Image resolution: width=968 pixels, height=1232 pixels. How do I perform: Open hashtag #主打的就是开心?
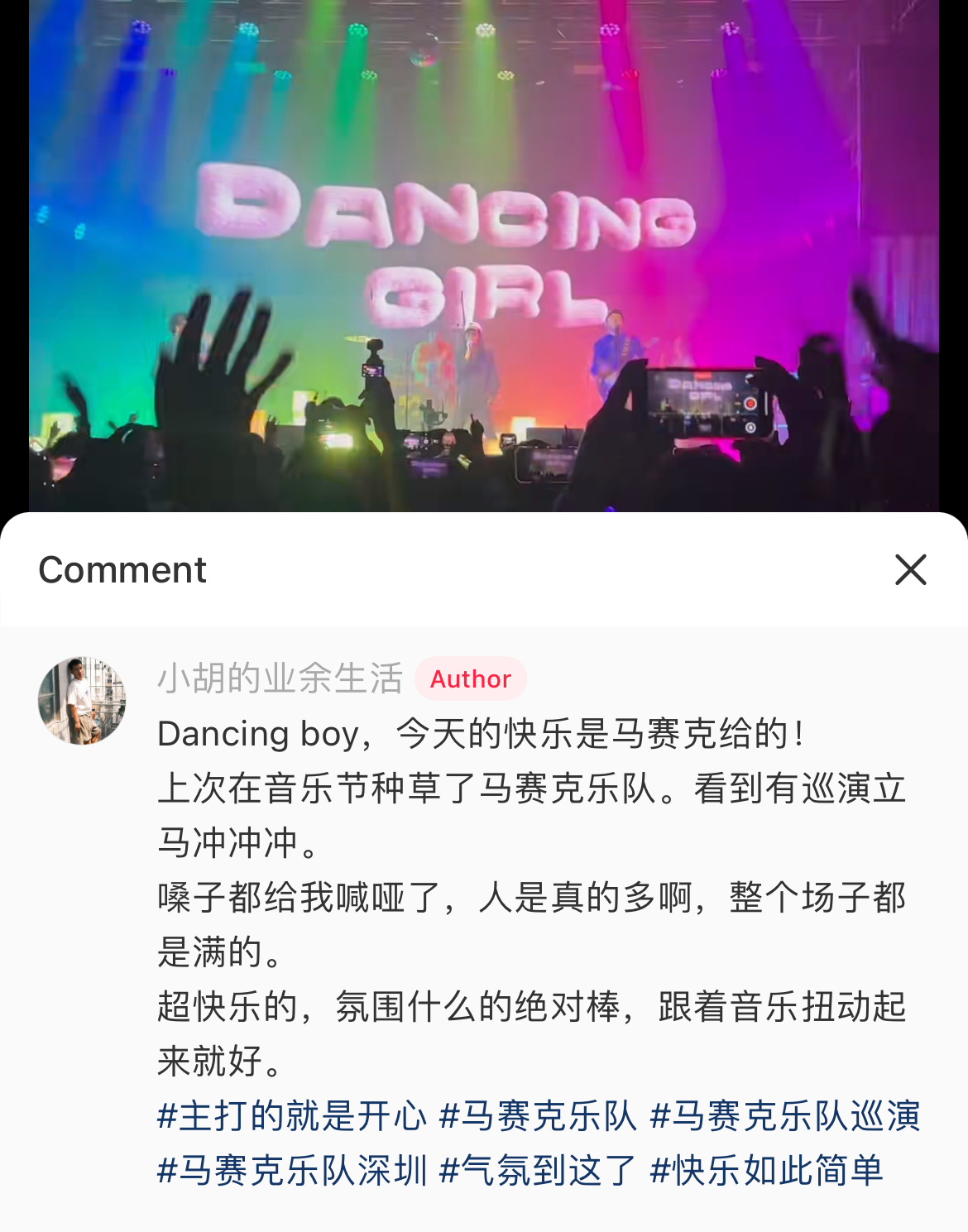pyautogui.click(x=292, y=1115)
